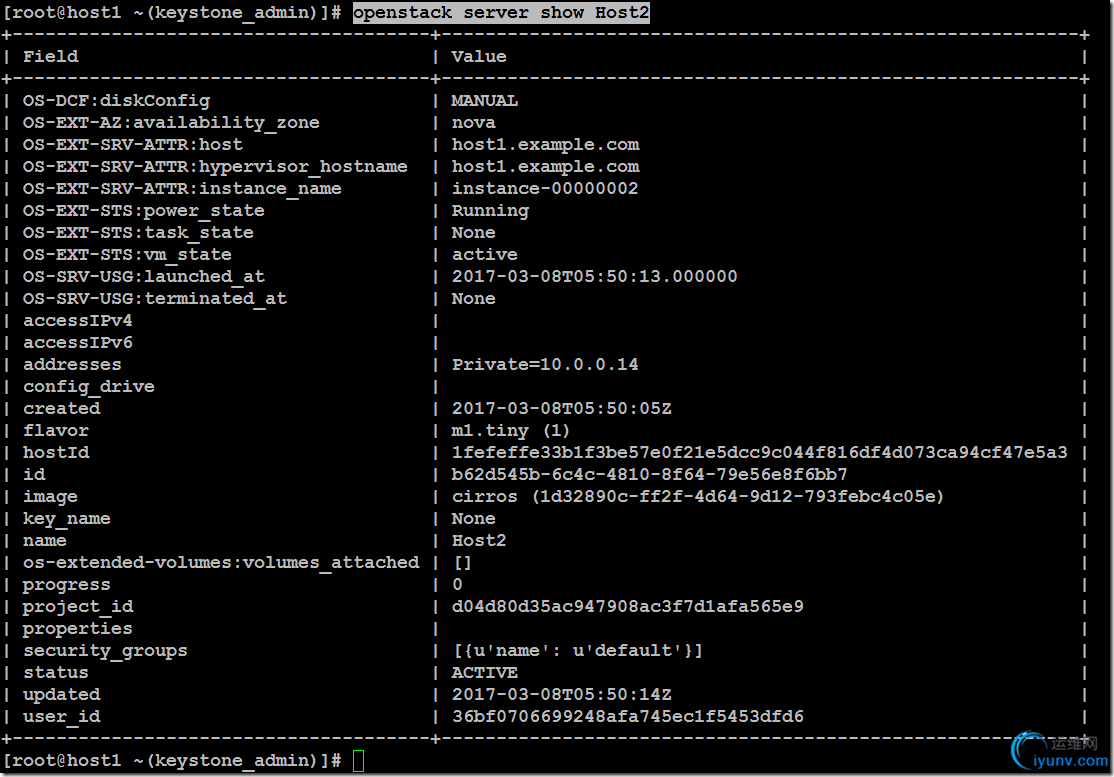
Task: Click the 'OS-DCF:diskConfig' field name
Action: click(x=117, y=101)
